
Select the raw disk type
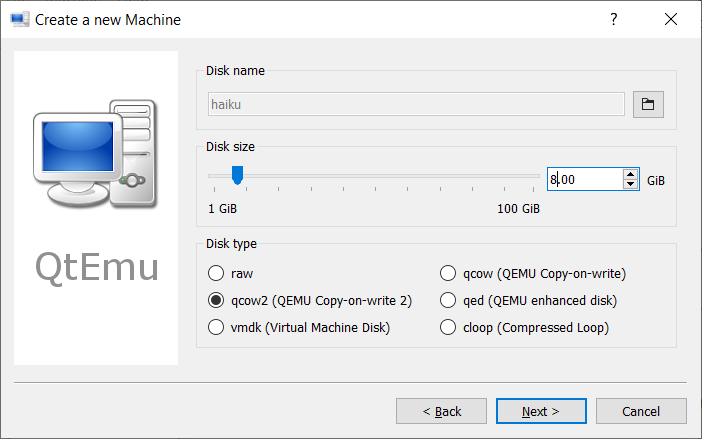point(215,273)
